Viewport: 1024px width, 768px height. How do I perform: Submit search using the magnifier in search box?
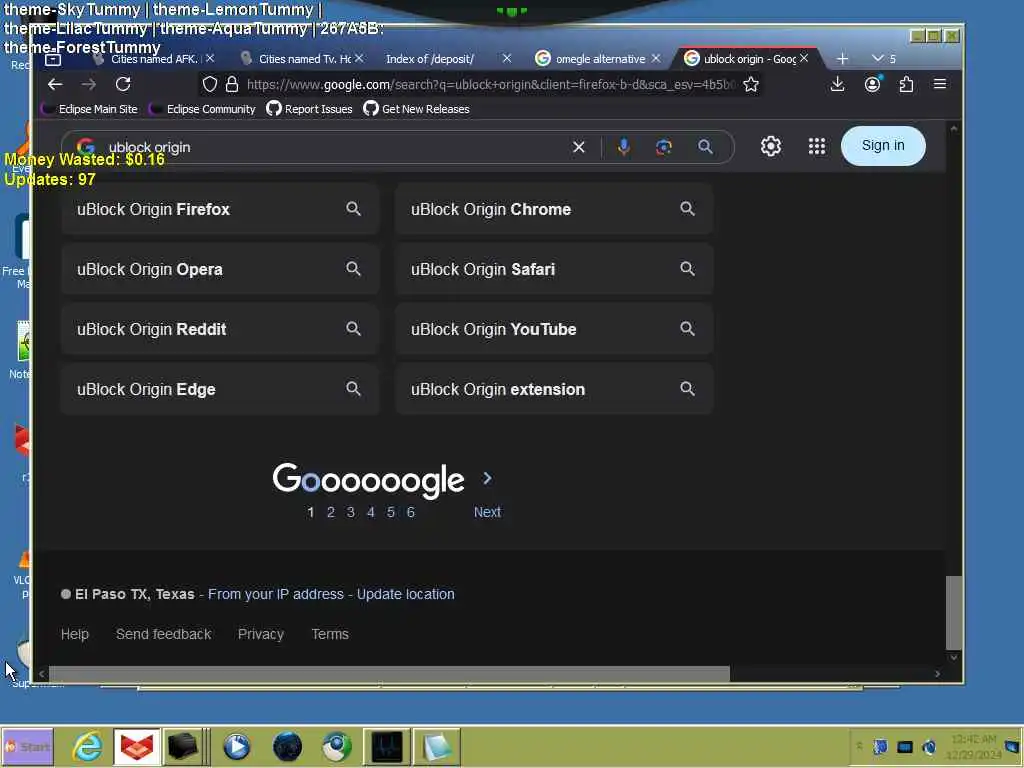click(x=705, y=147)
